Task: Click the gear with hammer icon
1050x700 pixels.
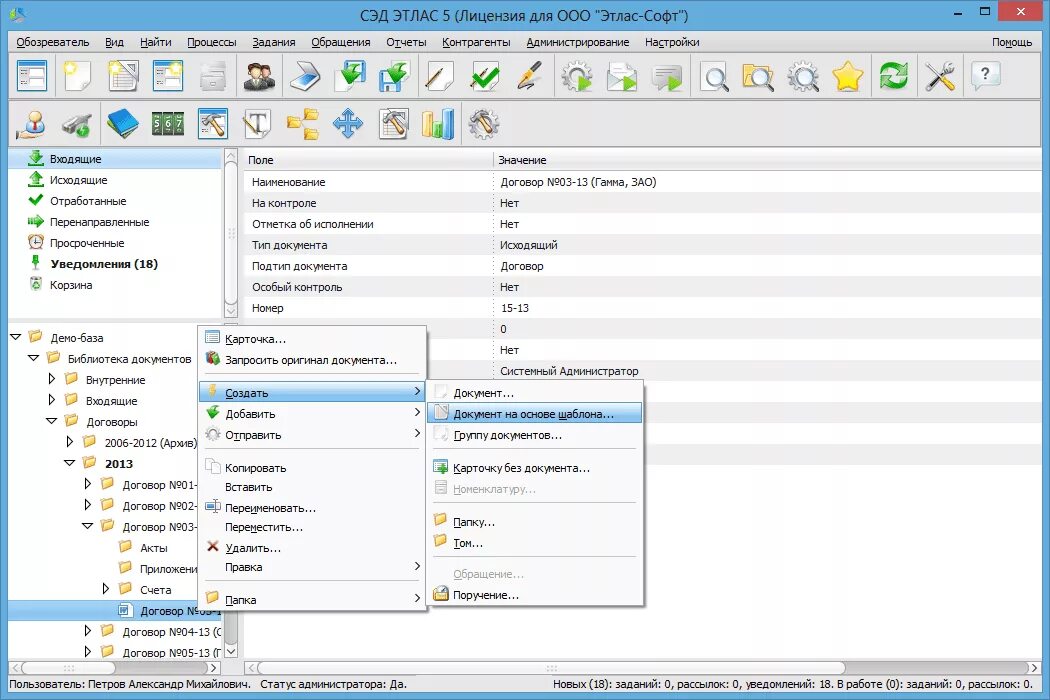Action: click(484, 124)
